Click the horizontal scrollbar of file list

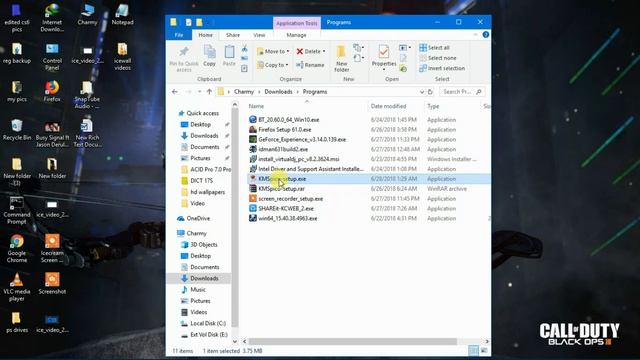tap(353, 341)
